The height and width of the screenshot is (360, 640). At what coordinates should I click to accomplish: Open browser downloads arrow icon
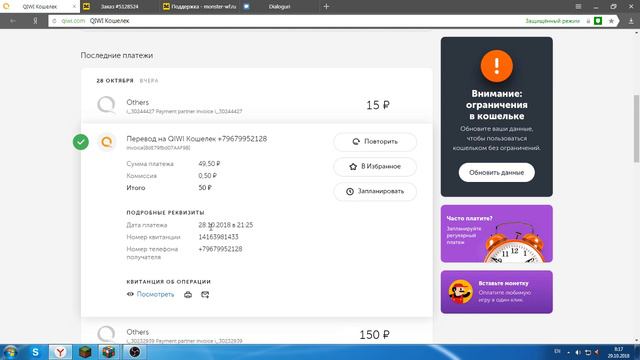(631, 21)
